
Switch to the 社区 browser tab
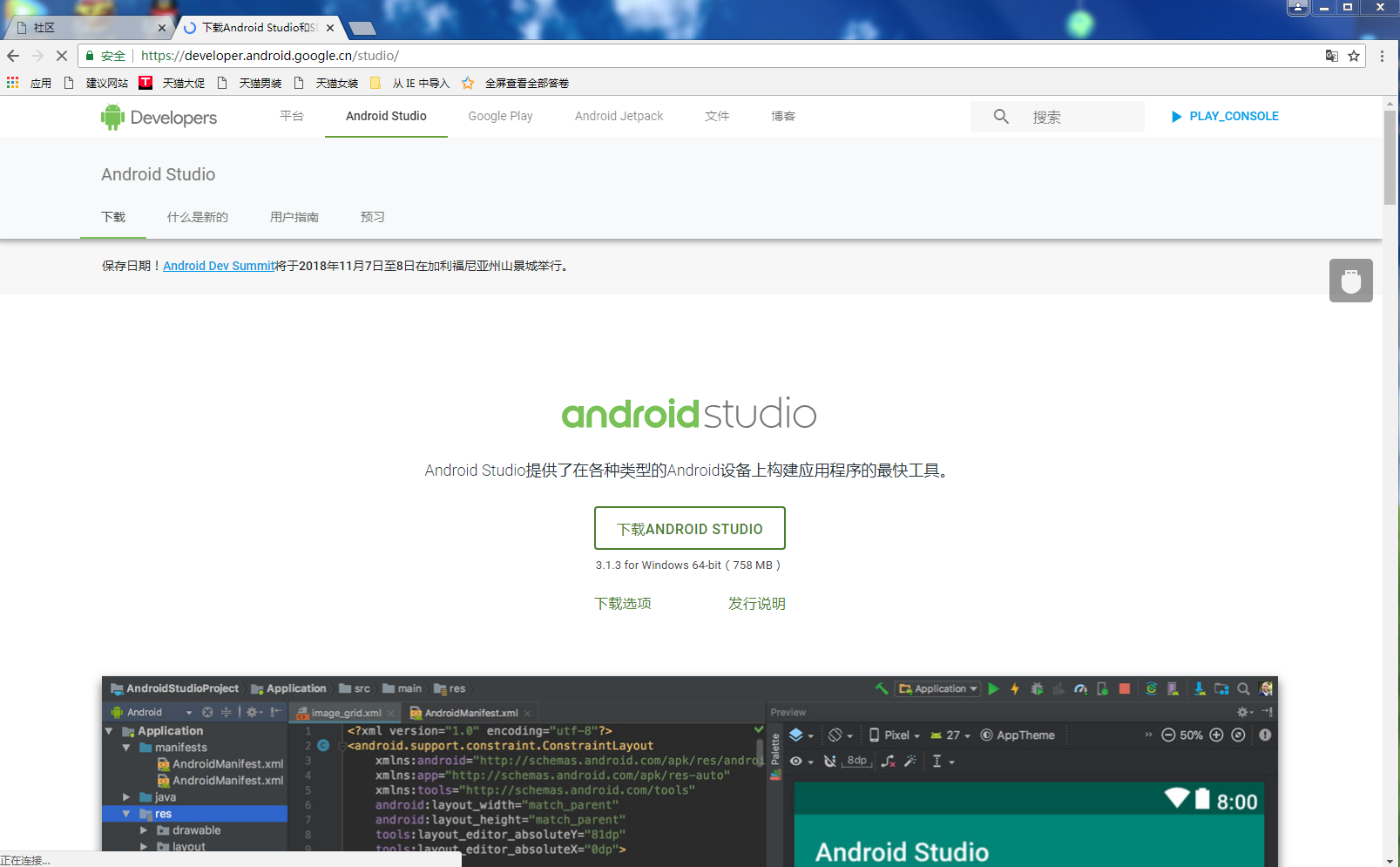(87, 28)
